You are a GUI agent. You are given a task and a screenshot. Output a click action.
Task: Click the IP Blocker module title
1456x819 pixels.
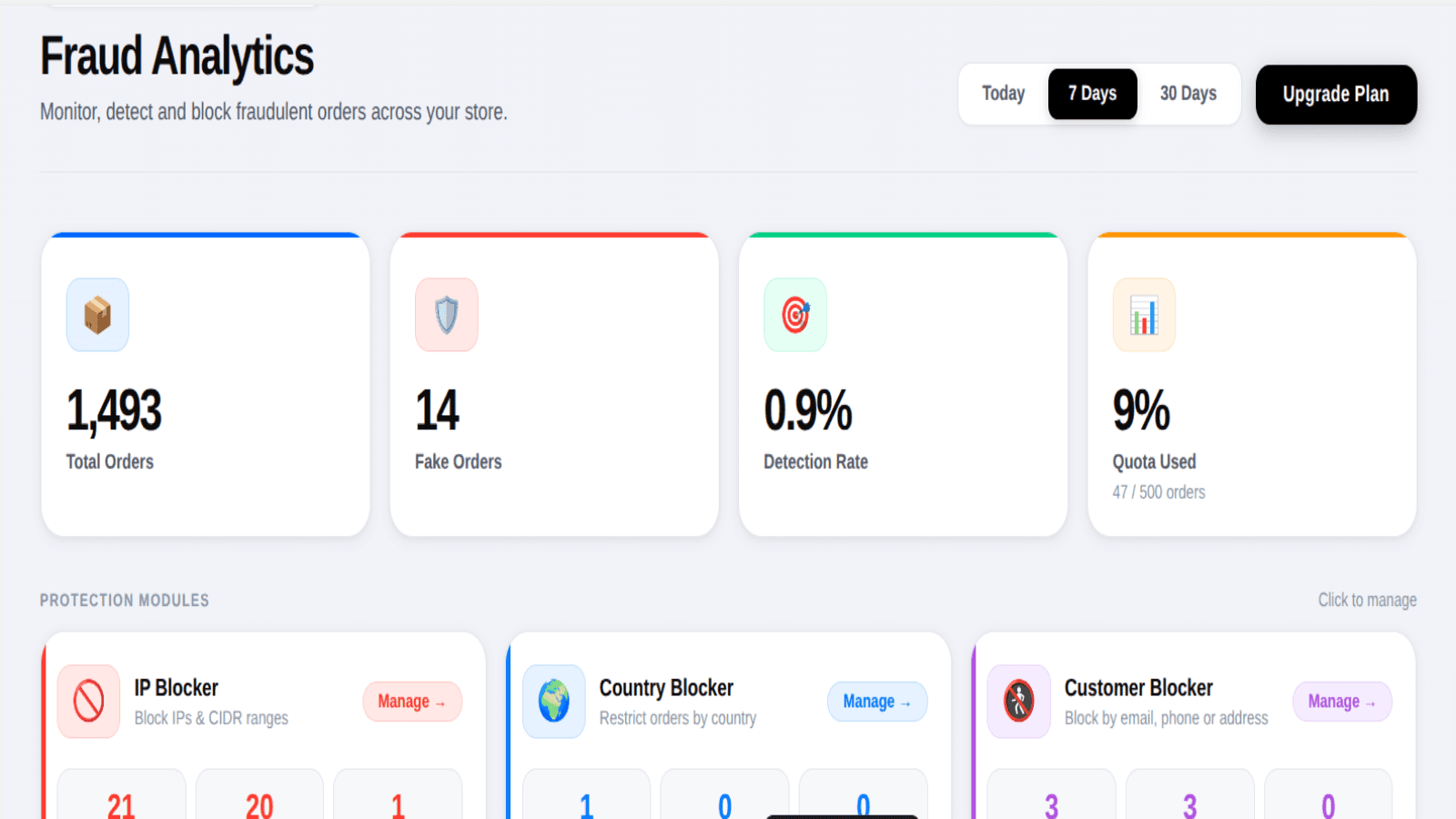177,688
